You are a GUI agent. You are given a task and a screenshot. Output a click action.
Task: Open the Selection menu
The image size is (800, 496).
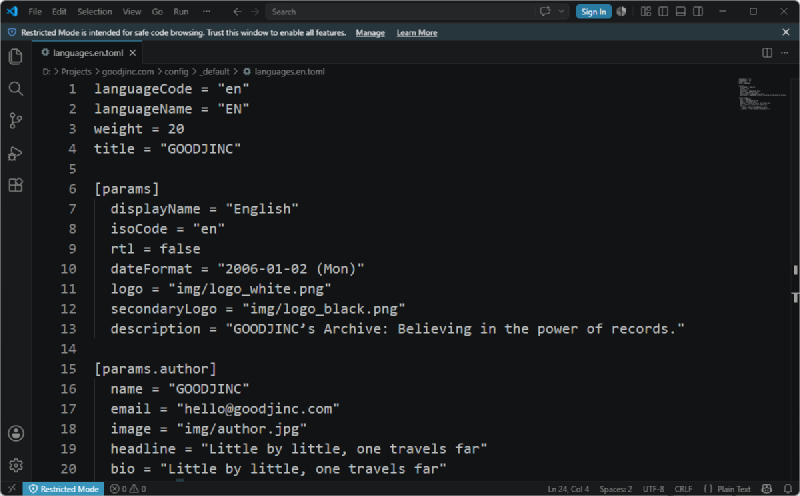point(94,11)
